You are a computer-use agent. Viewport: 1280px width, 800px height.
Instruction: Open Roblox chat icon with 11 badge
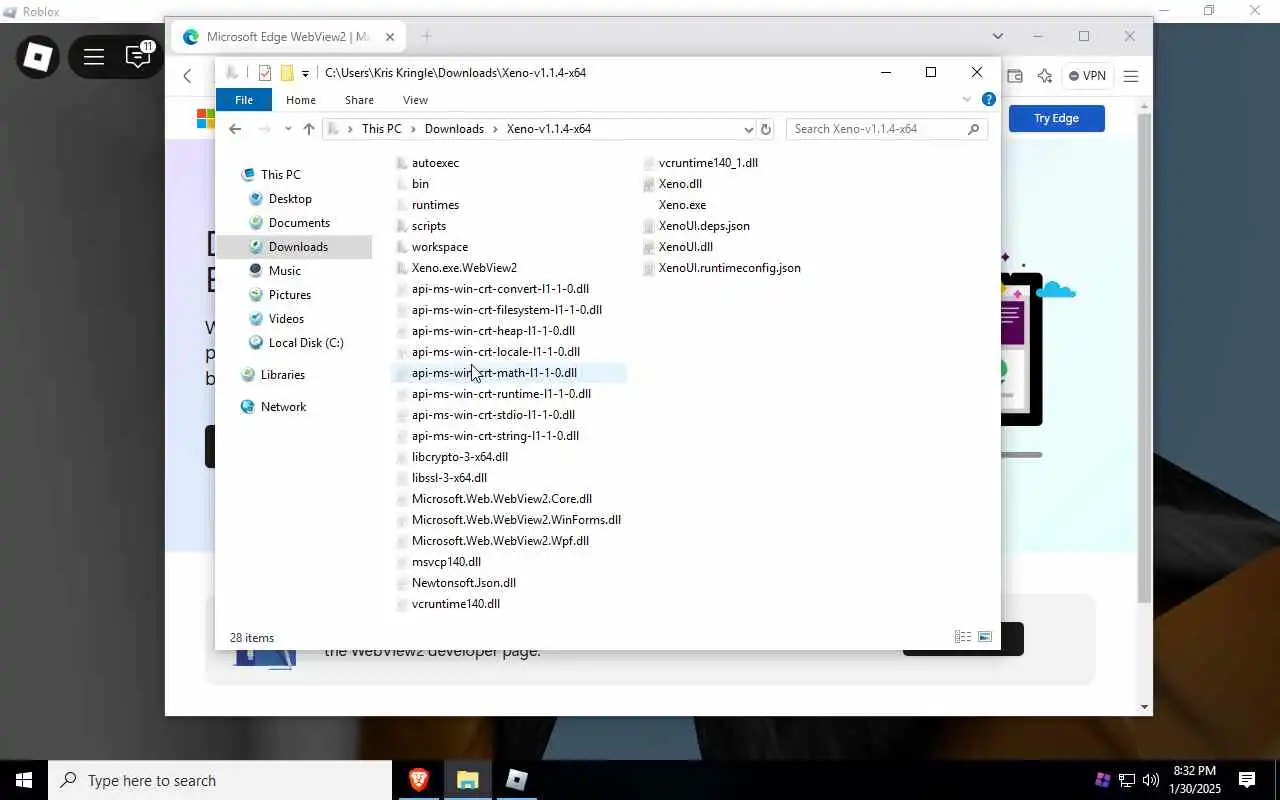point(138,56)
